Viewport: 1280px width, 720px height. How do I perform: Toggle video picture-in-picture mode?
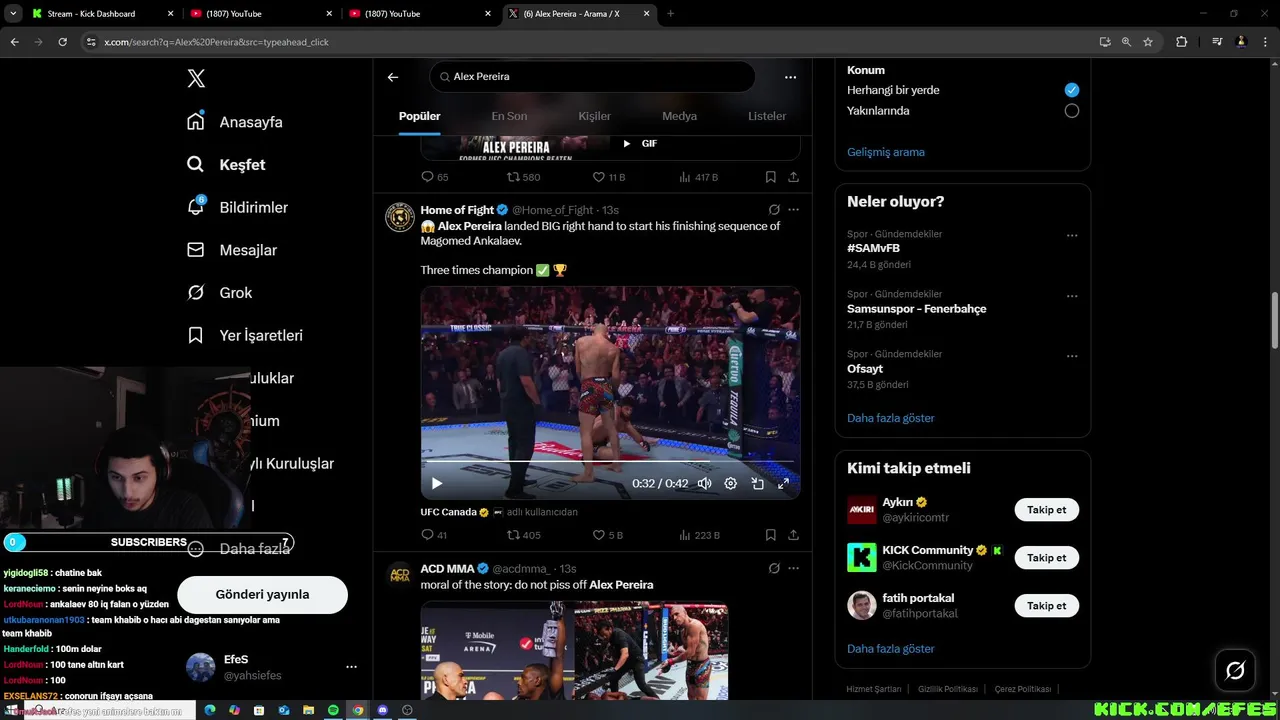[x=757, y=483]
